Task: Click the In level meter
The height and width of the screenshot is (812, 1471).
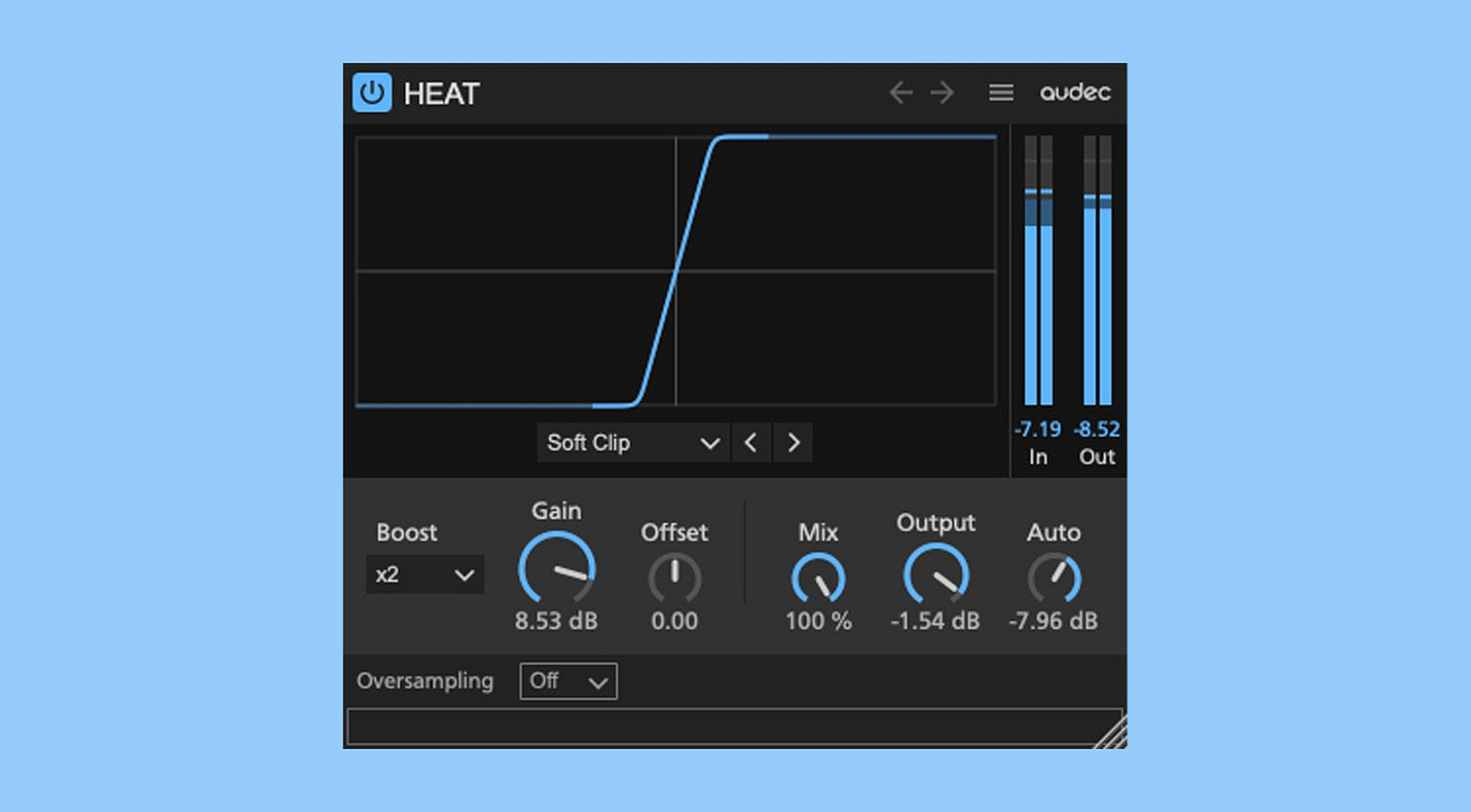Action: pyautogui.click(x=1039, y=271)
